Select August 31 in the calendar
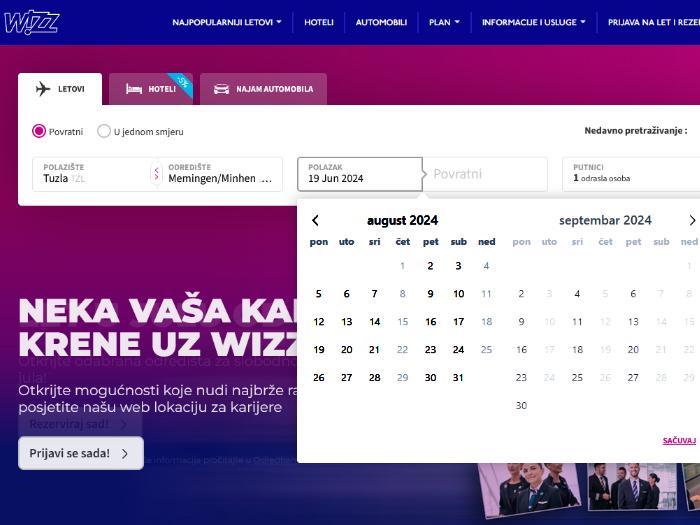The height and width of the screenshot is (525, 700). point(458,378)
